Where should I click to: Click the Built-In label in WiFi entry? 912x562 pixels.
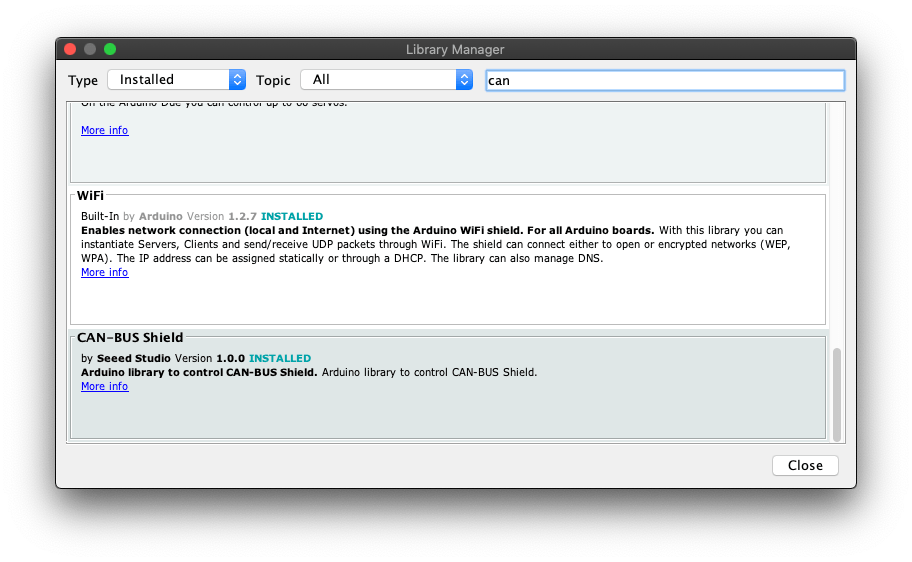pyautogui.click(x=100, y=216)
